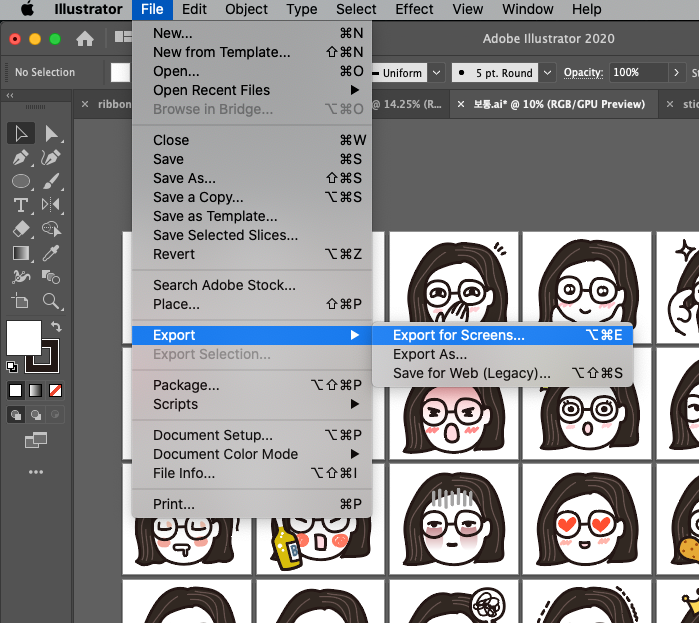This screenshot has width=699, height=623.
Task: Open the Window menu
Action: click(x=528, y=9)
